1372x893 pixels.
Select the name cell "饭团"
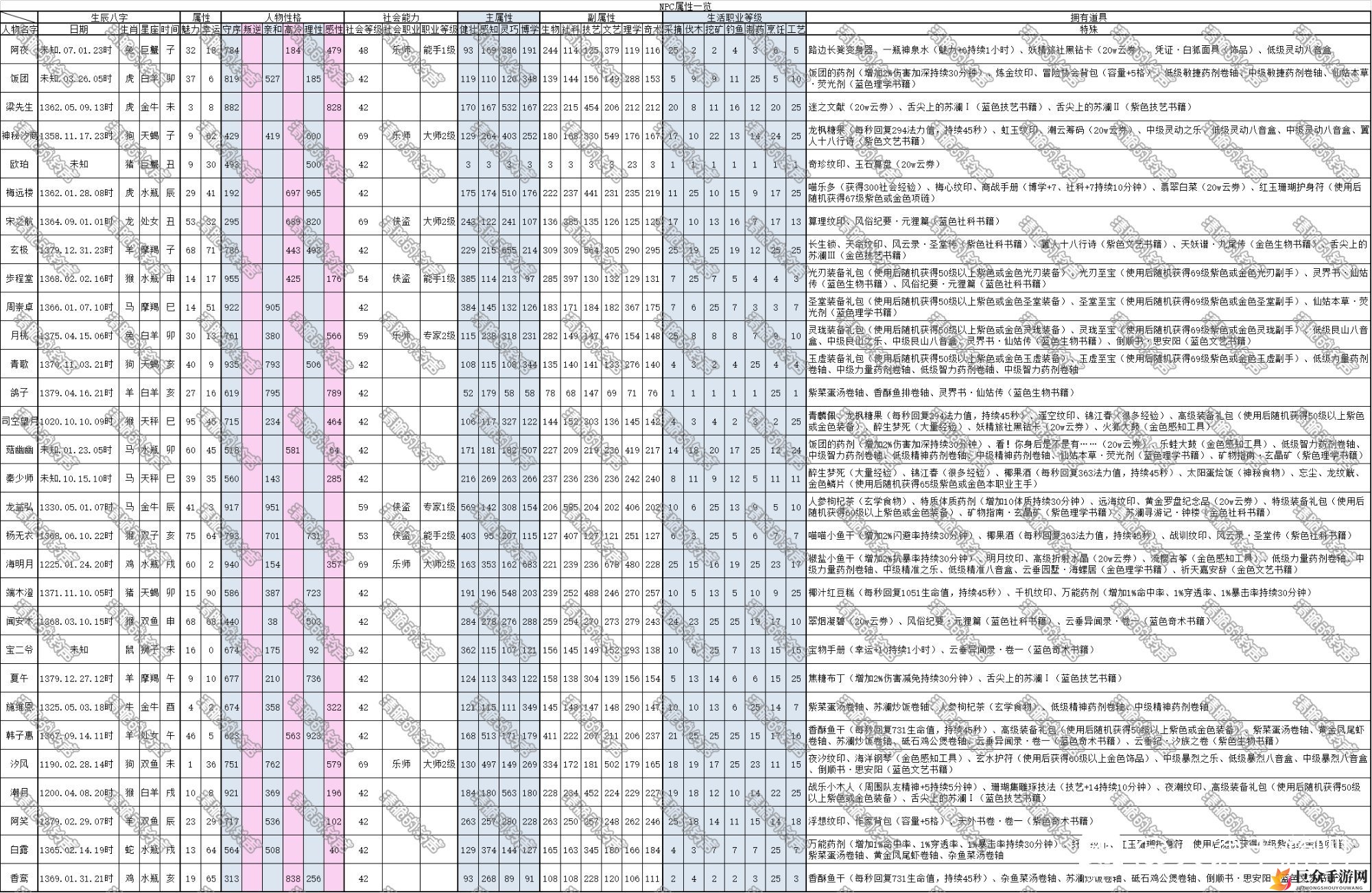click(19, 78)
